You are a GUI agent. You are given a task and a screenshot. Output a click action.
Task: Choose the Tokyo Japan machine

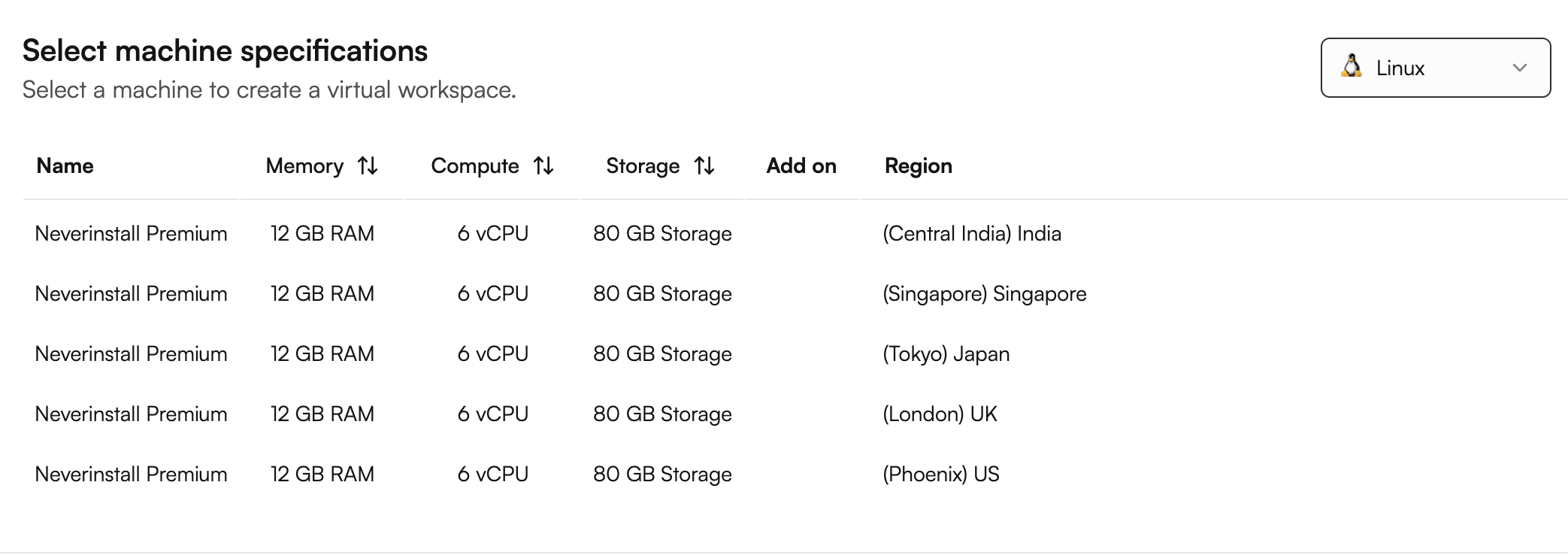(946, 354)
